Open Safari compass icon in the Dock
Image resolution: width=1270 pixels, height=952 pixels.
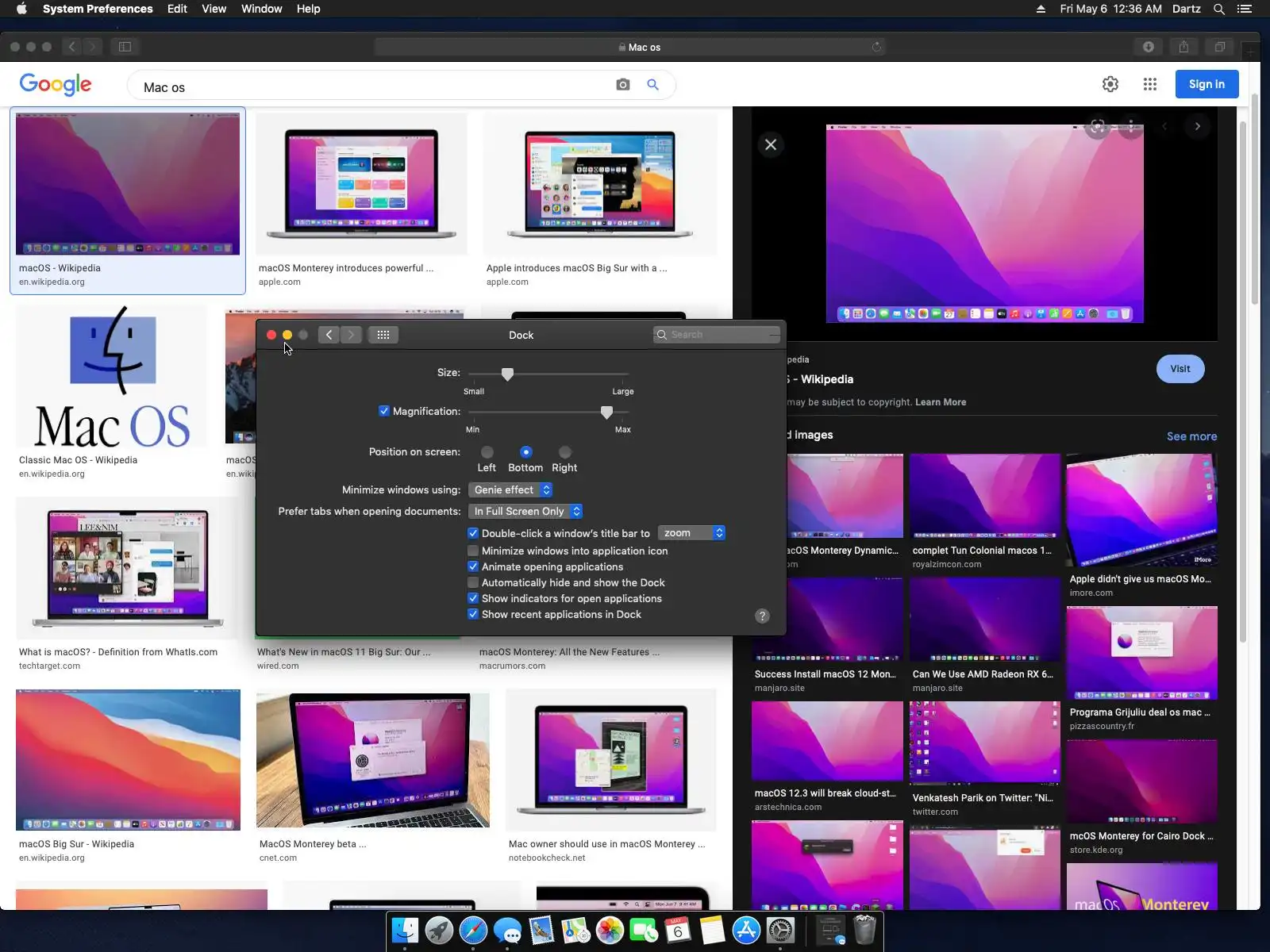coord(474,930)
